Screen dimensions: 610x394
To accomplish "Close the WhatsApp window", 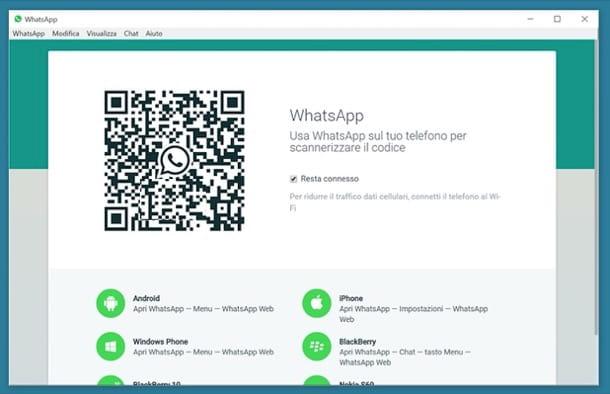I will pyautogui.click(x=584, y=19).
